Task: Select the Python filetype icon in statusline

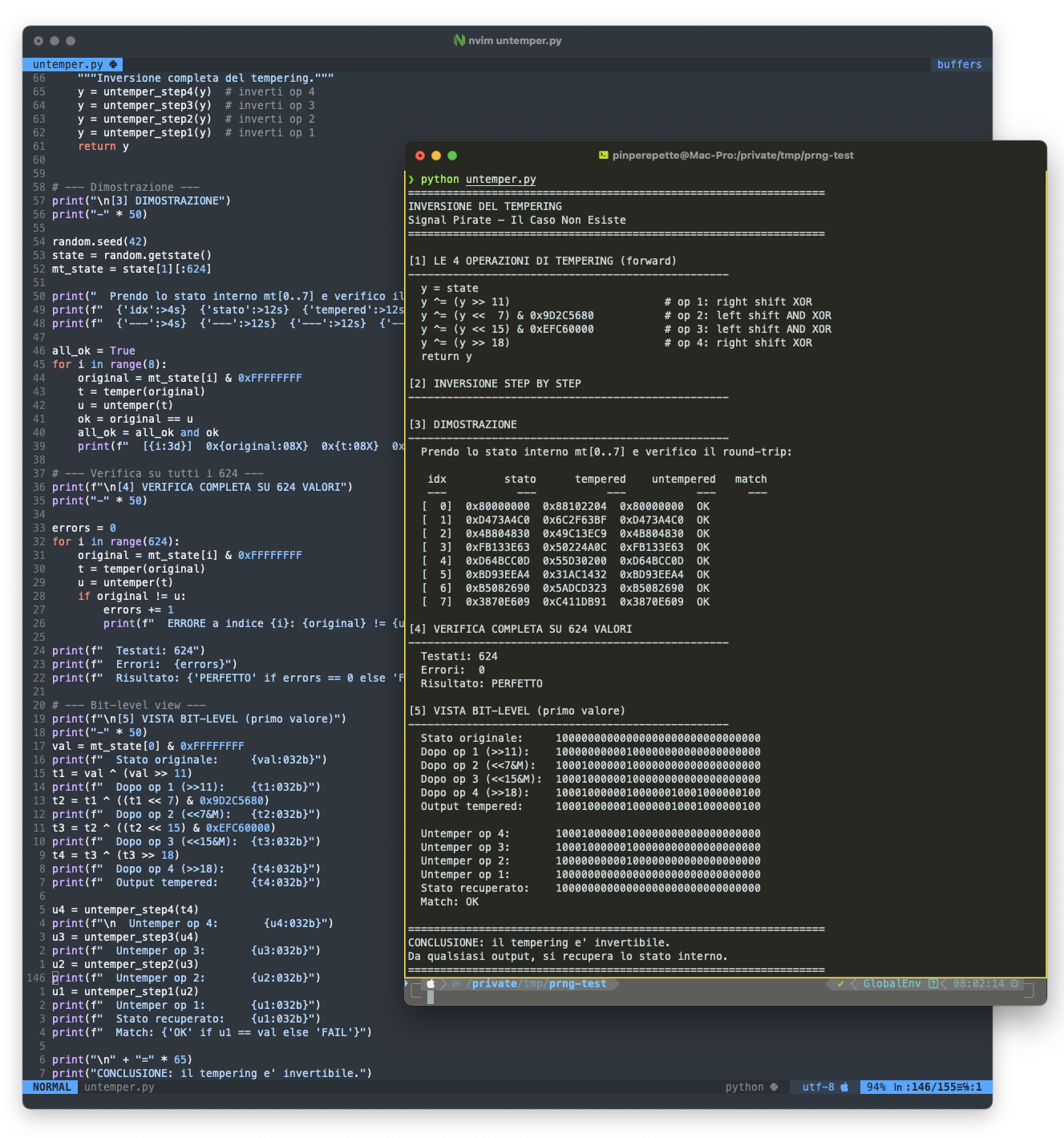Action: pos(772,1087)
